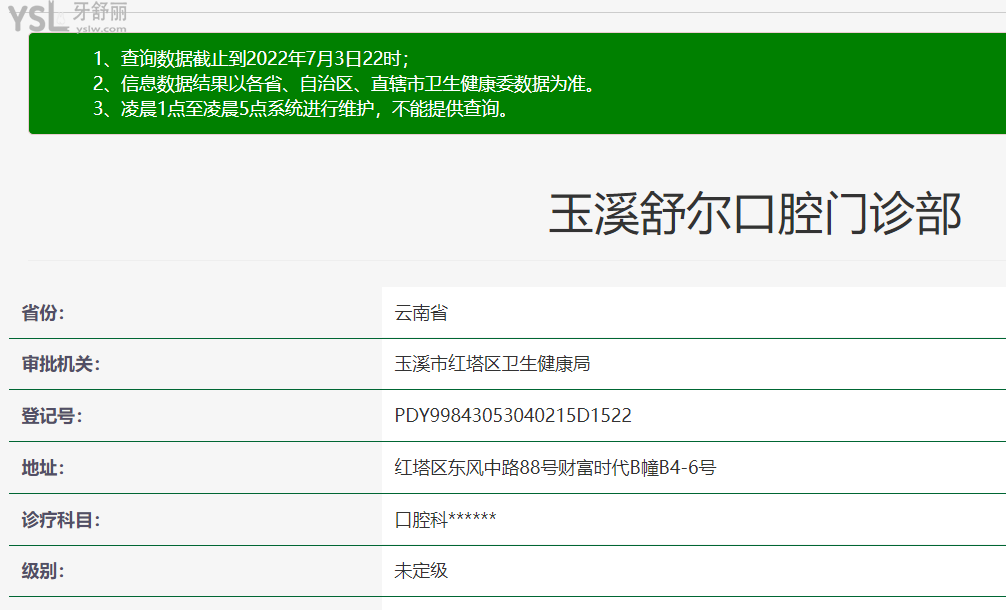This screenshot has width=1006, height=610.
Task: Click the label 级别:
Action: [x=43, y=571]
